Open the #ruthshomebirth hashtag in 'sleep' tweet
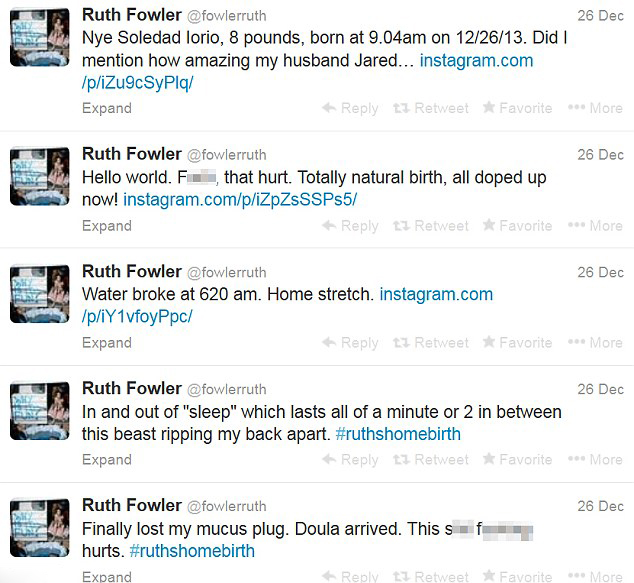This screenshot has width=634, height=583. pos(385,434)
